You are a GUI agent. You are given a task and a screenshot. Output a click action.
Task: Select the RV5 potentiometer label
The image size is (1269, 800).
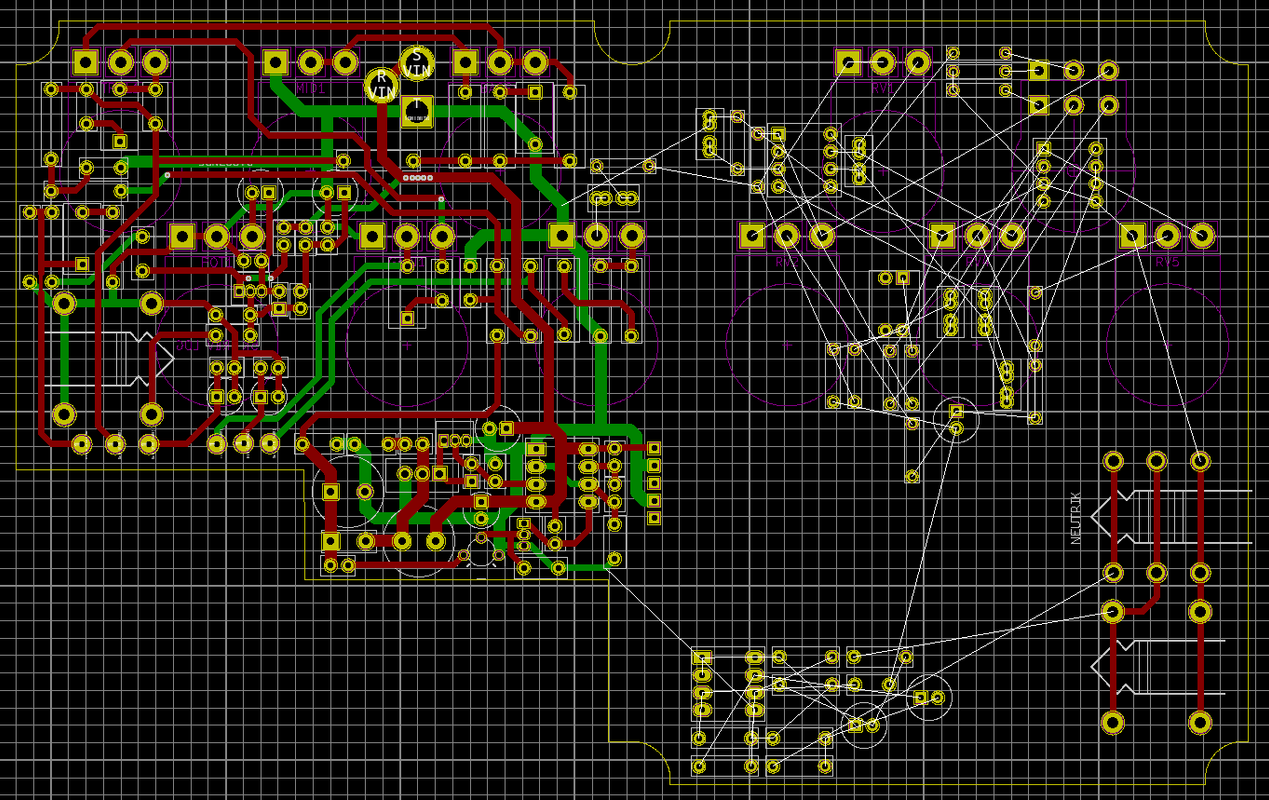[x=1167, y=262]
